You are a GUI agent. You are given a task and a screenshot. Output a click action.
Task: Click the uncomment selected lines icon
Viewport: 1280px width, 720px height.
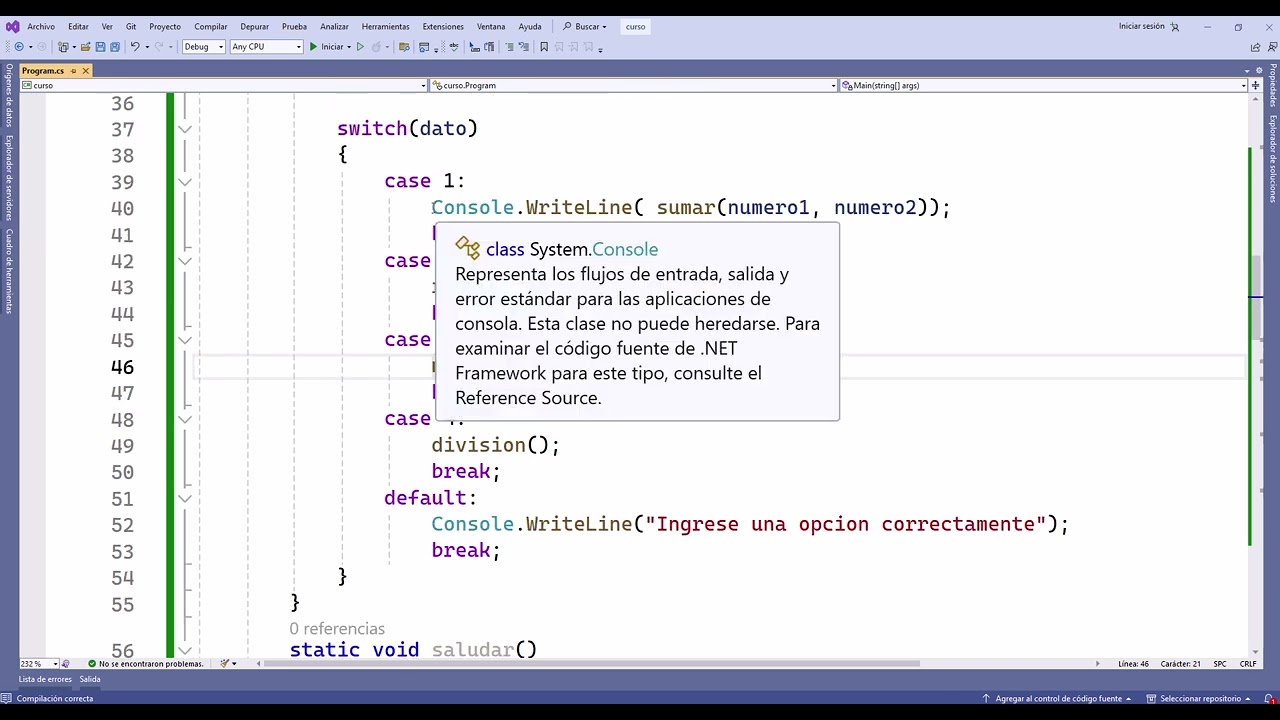click(x=523, y=47)
